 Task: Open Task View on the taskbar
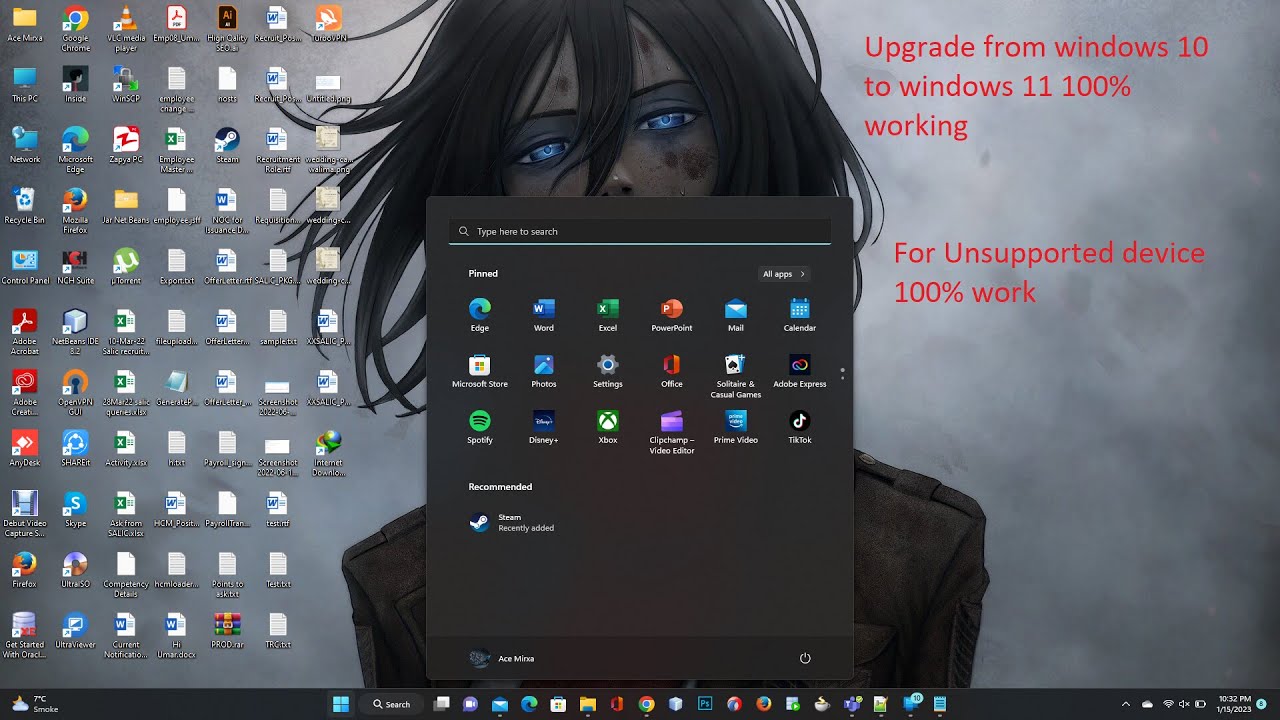[442, 704]
